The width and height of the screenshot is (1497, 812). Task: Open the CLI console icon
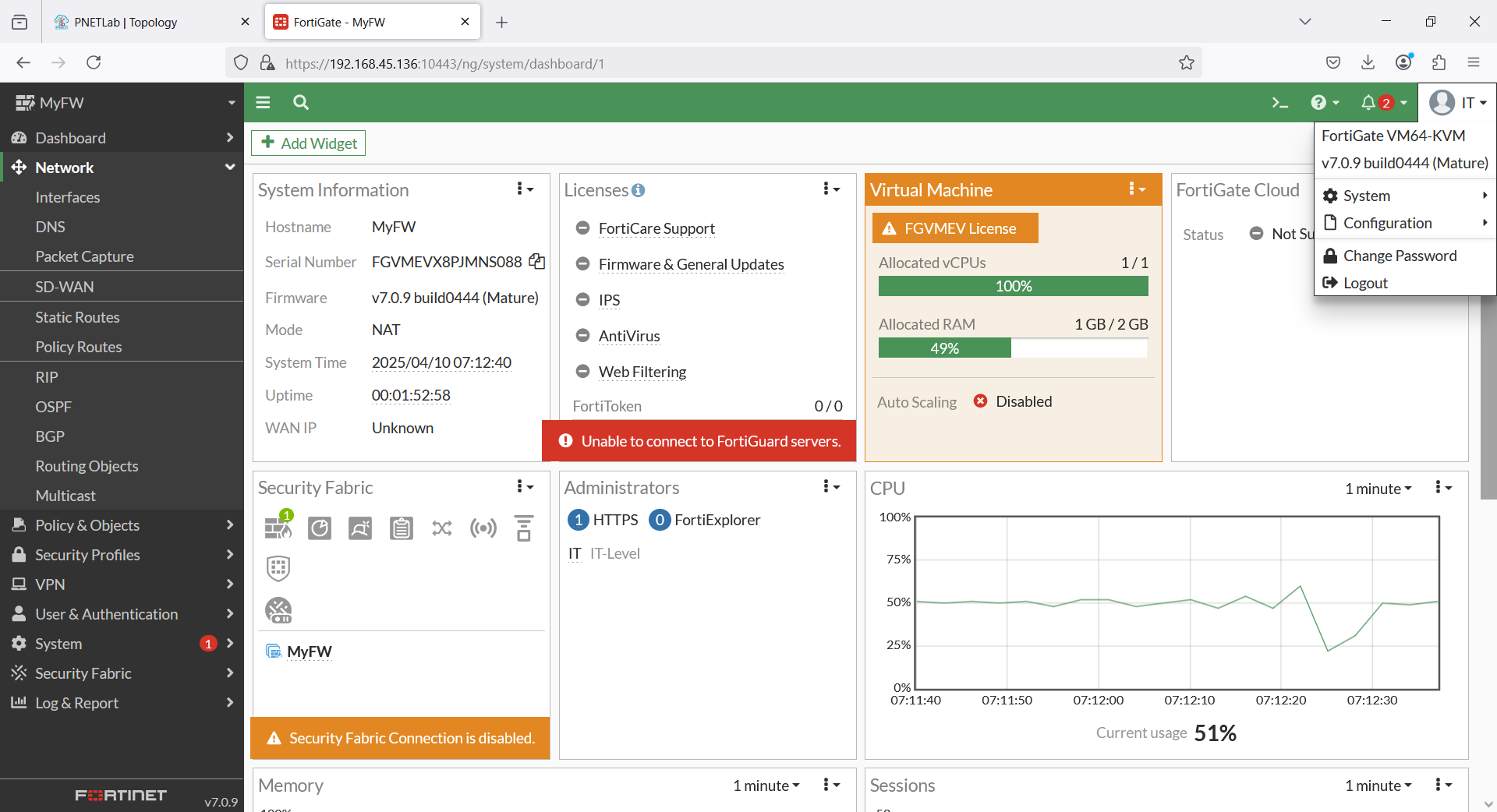coord(1279,102)
